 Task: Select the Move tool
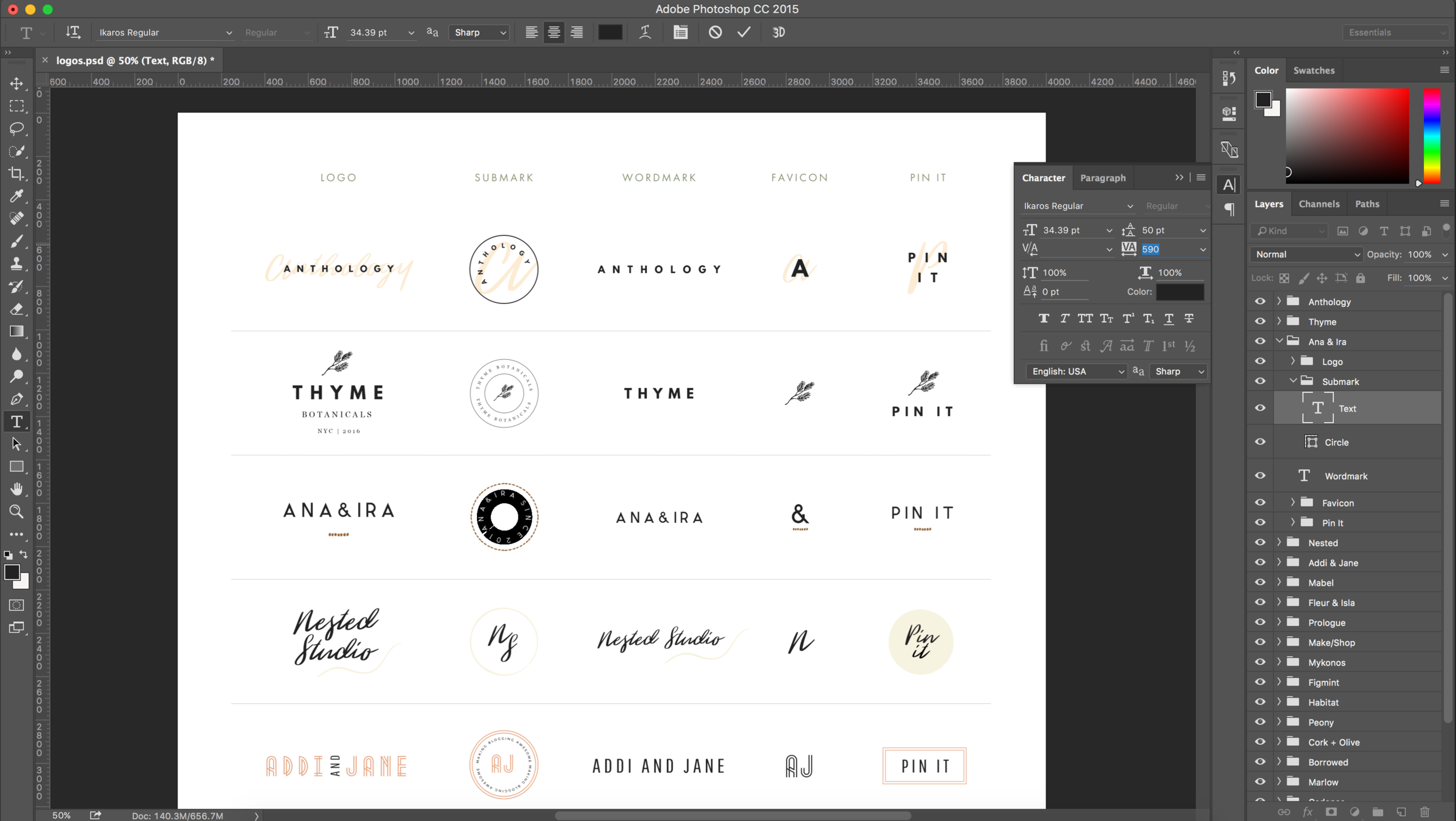tap(16, 83)
